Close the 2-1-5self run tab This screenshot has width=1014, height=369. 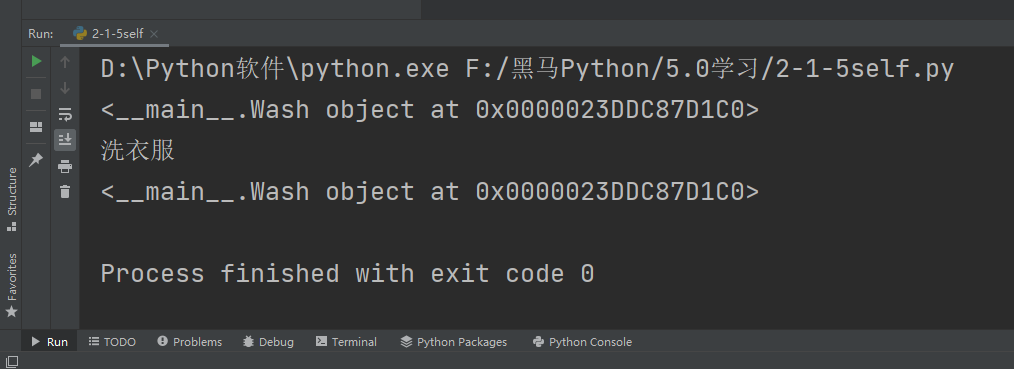click(x=154, y=34)
